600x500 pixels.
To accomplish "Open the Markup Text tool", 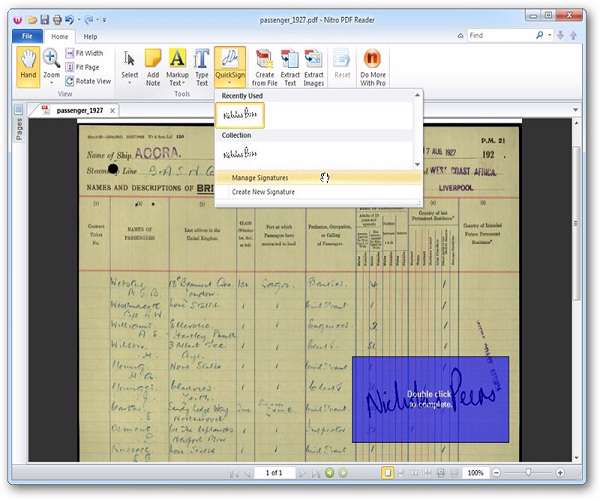I will coord(177,67).
